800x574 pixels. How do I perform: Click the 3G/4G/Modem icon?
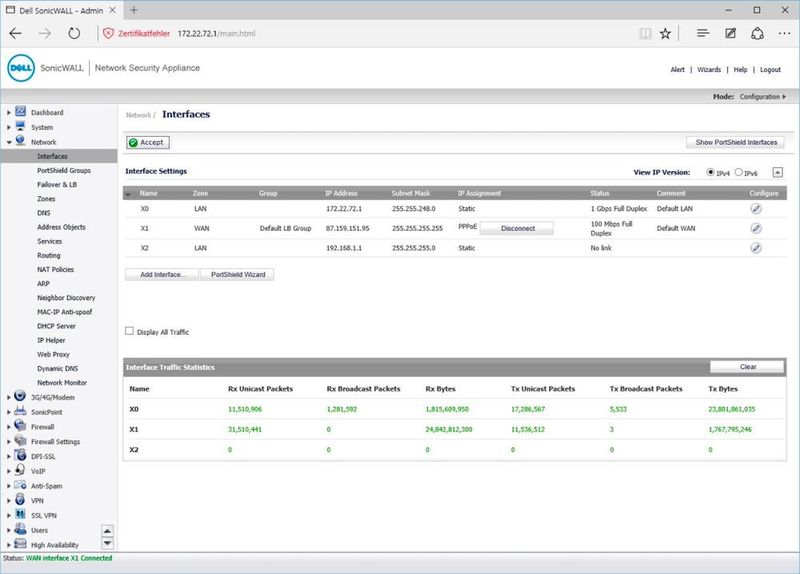tap(20, 396)
